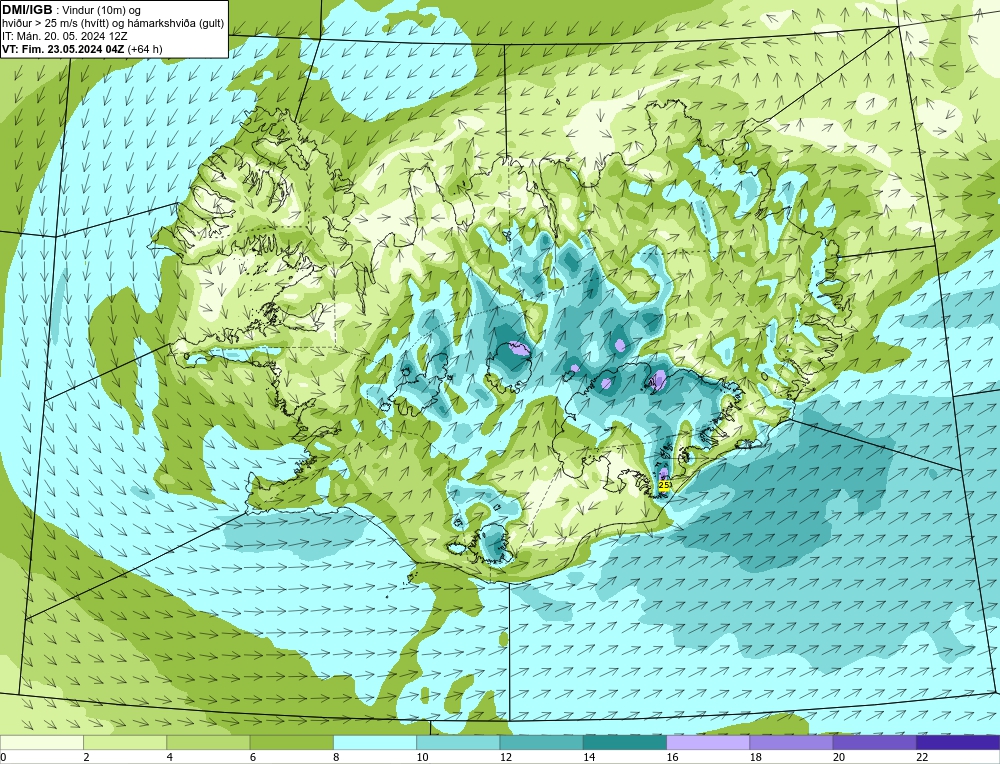Viewport: 1000px width, 764px height.
Task: Click the 12–14 m/s teal legend swatch
Action: point(541,742)
